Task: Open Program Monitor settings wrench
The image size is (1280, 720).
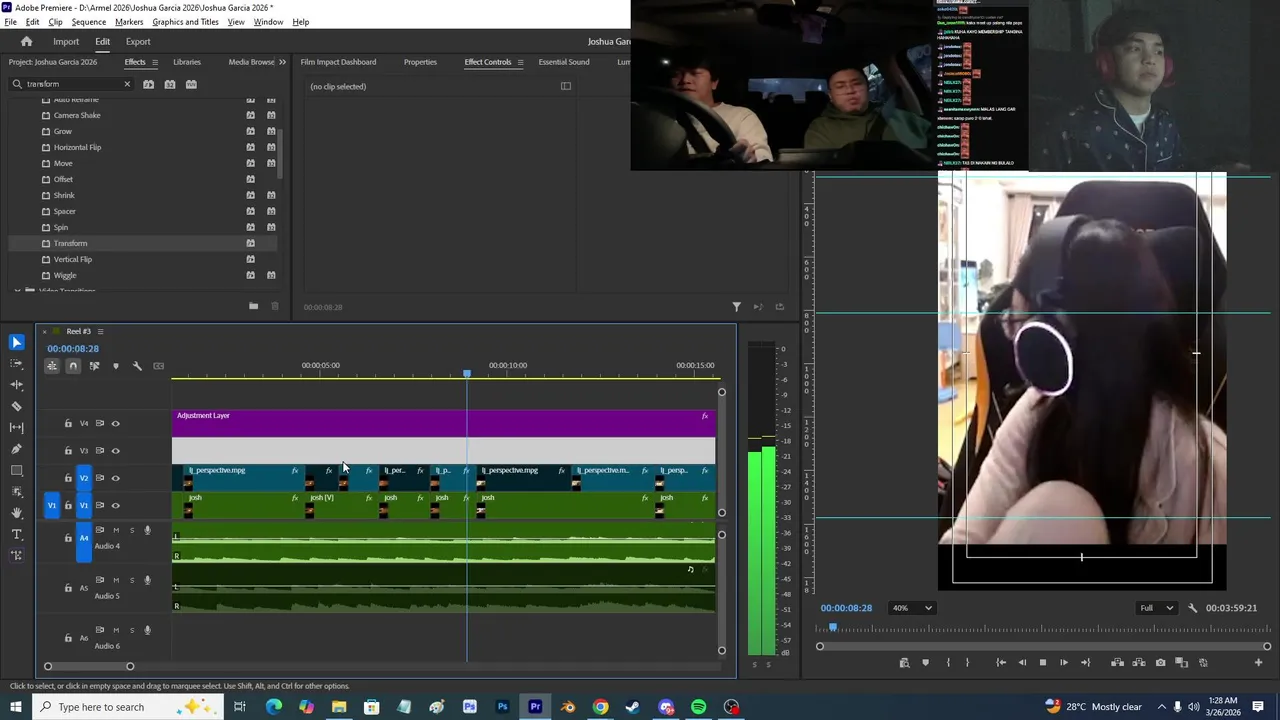Action: click(x=1192, y=608)
